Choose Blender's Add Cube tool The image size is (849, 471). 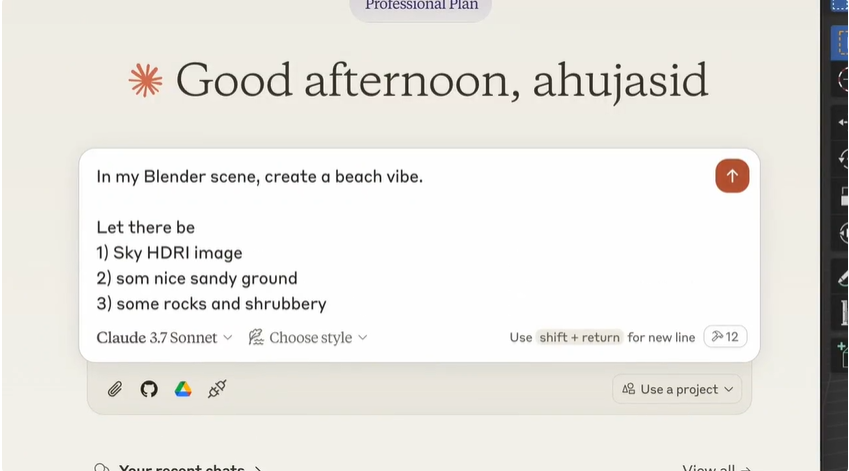tap(843, 355)
